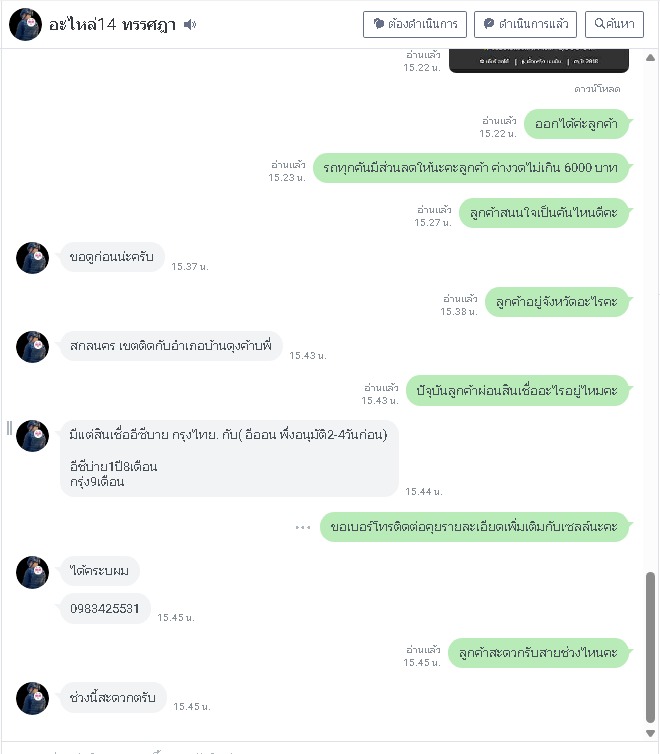Click sender avatar beside ช่วงนี้สะดวกตรับ message
660x754 pixels.
(x=33, y=698)
